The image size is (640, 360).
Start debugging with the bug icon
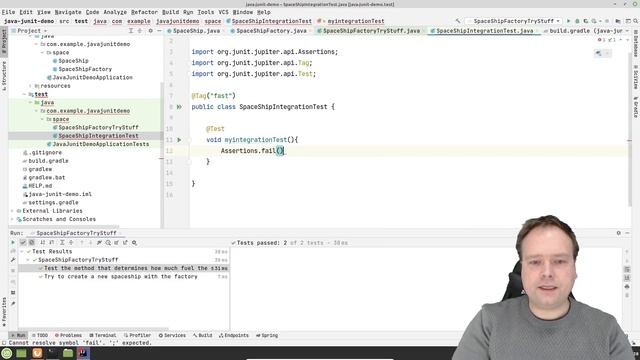[x=577, y=21]
